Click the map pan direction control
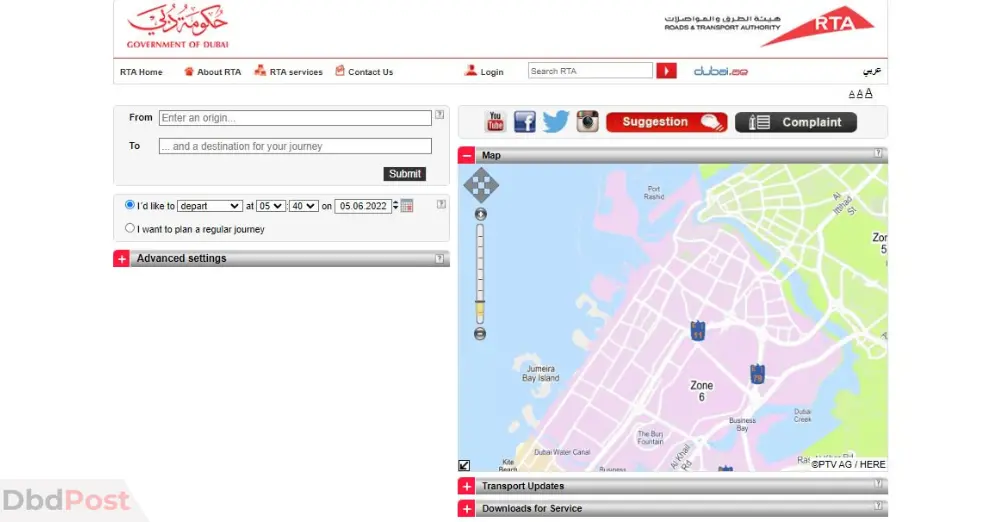 coord(481,185)
